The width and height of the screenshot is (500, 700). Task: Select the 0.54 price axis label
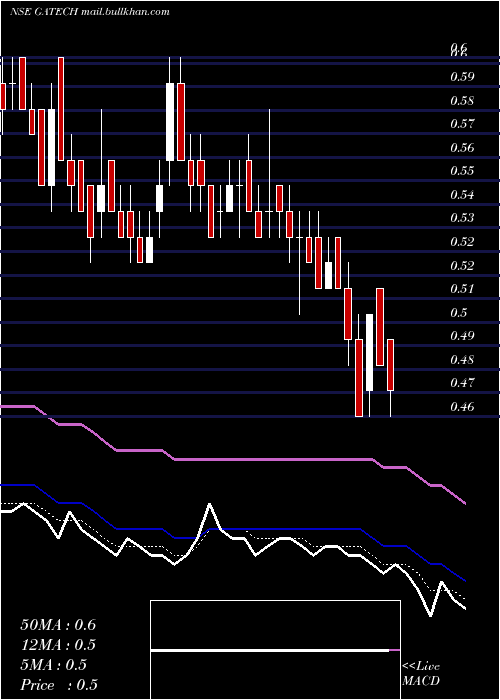[x=462, y=195]
